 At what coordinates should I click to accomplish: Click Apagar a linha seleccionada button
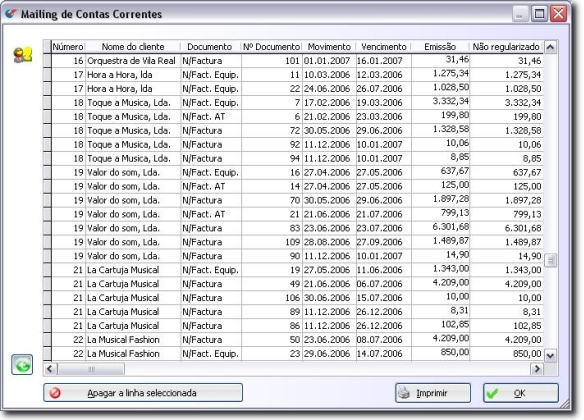(143, 393)
